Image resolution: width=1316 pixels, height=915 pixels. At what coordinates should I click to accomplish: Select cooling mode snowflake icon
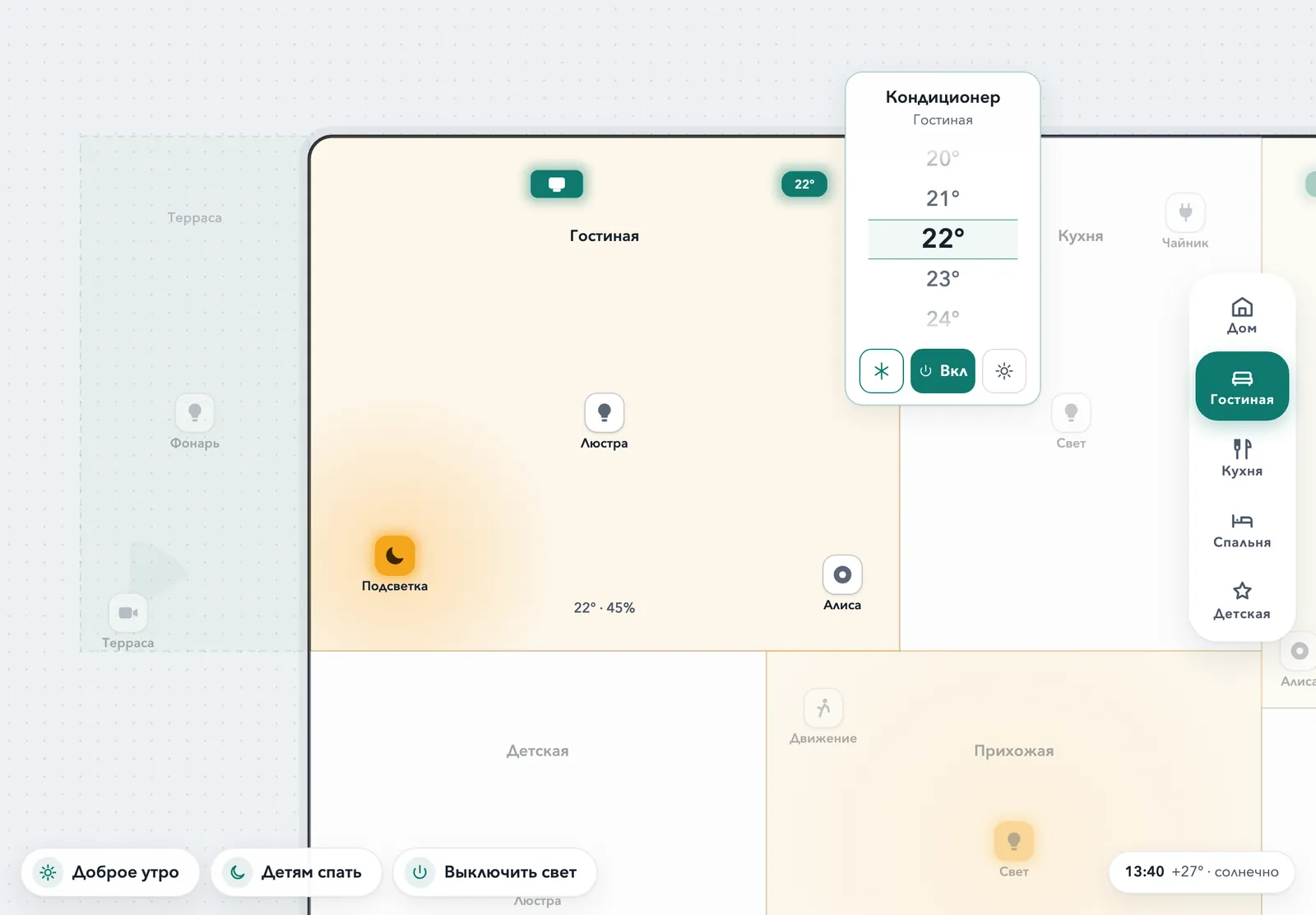point(882,371)
